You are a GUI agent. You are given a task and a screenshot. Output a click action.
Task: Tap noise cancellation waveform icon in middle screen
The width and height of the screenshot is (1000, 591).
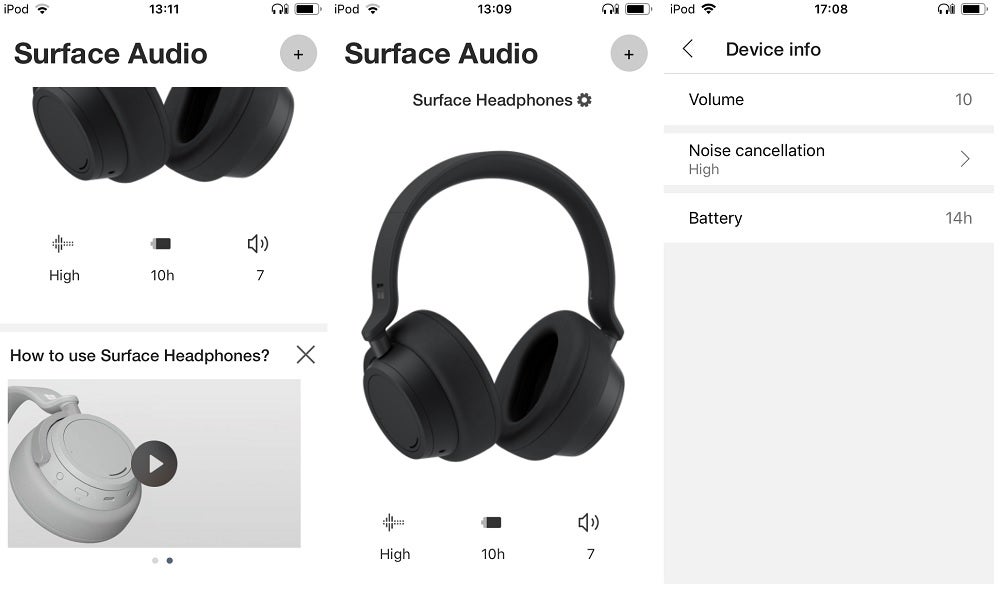point(393,523)
